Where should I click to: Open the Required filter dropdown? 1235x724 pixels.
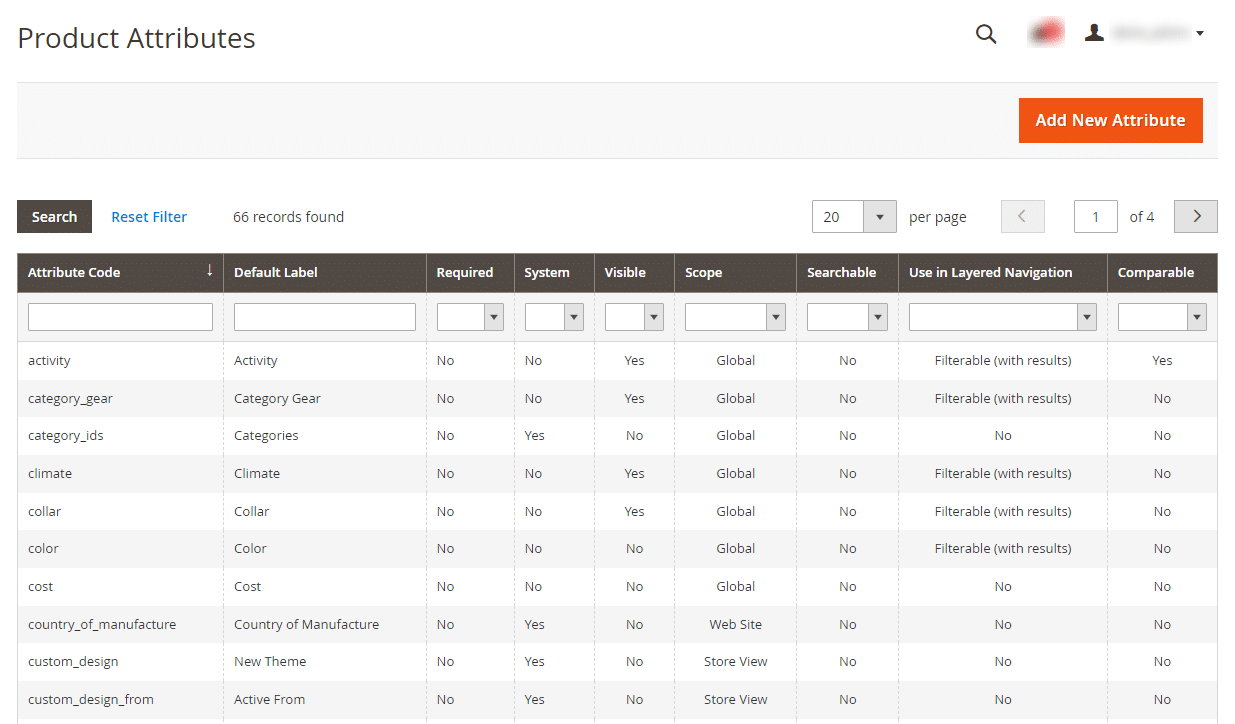(x=492, y=317)
